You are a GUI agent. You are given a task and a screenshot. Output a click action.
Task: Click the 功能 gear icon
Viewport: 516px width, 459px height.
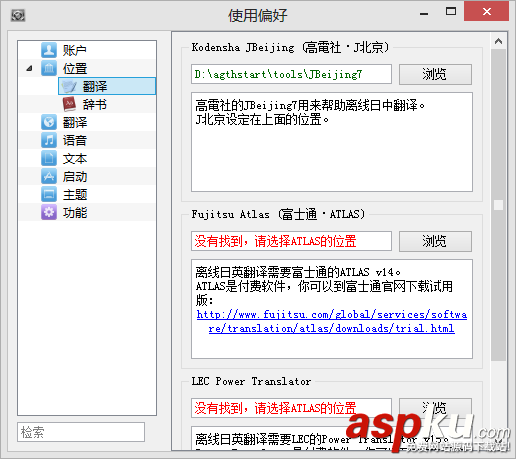(49, 212)
